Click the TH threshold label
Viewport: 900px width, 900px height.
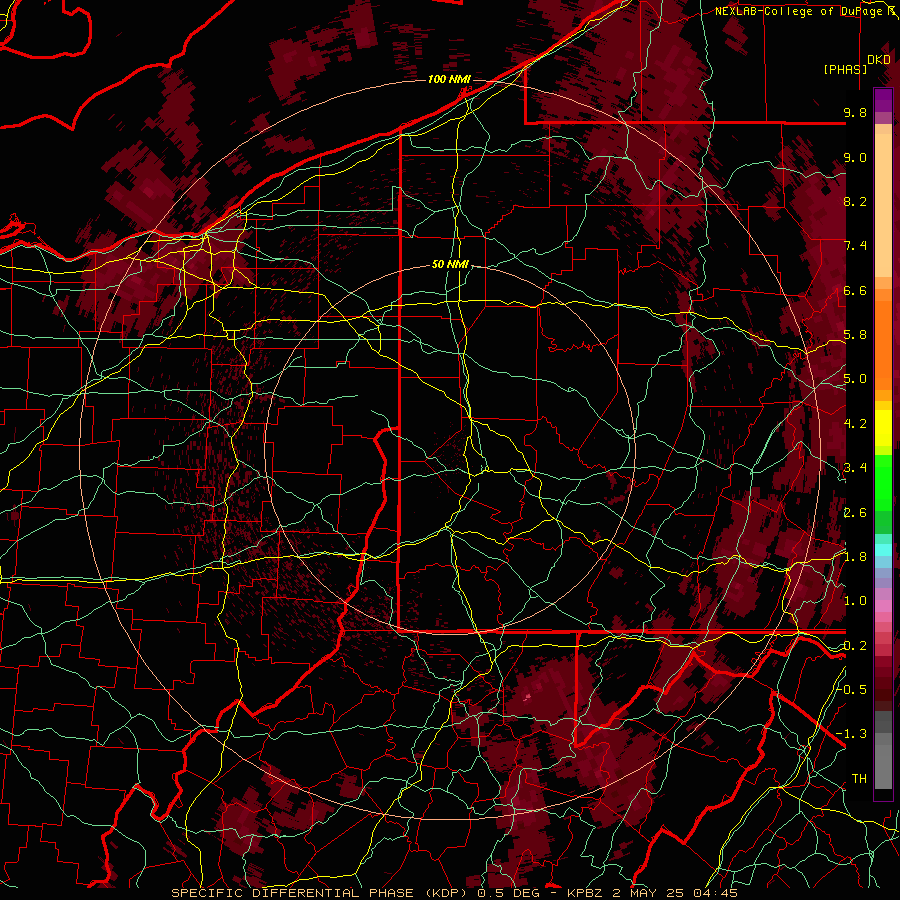click(x=859, y=778)
